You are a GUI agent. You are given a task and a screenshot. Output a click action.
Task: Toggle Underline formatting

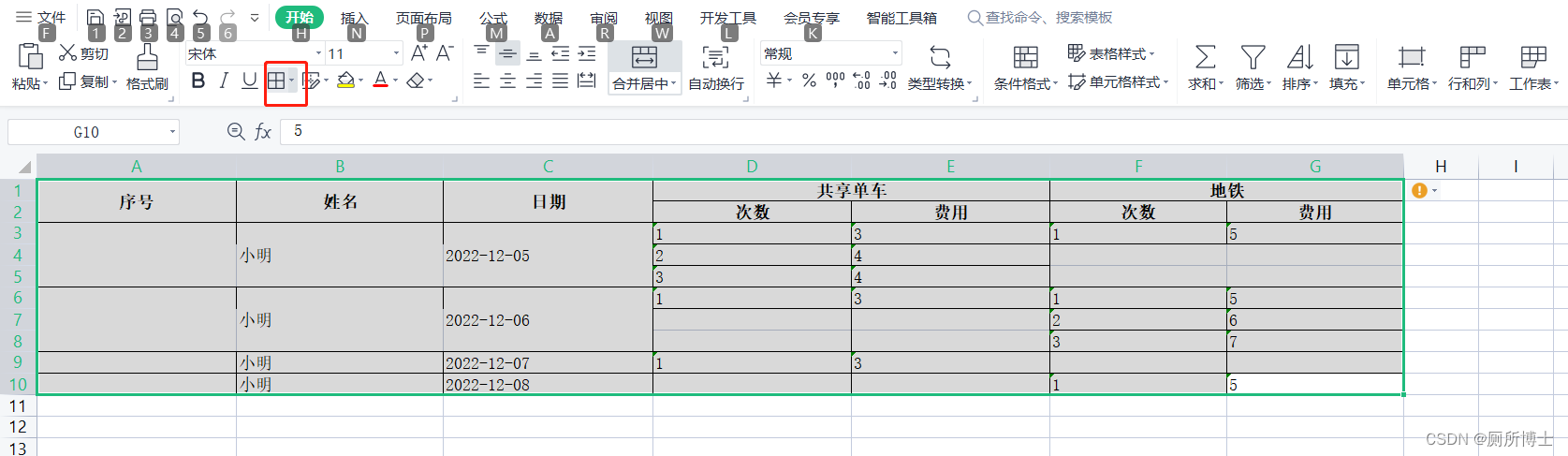pos(249,81)
